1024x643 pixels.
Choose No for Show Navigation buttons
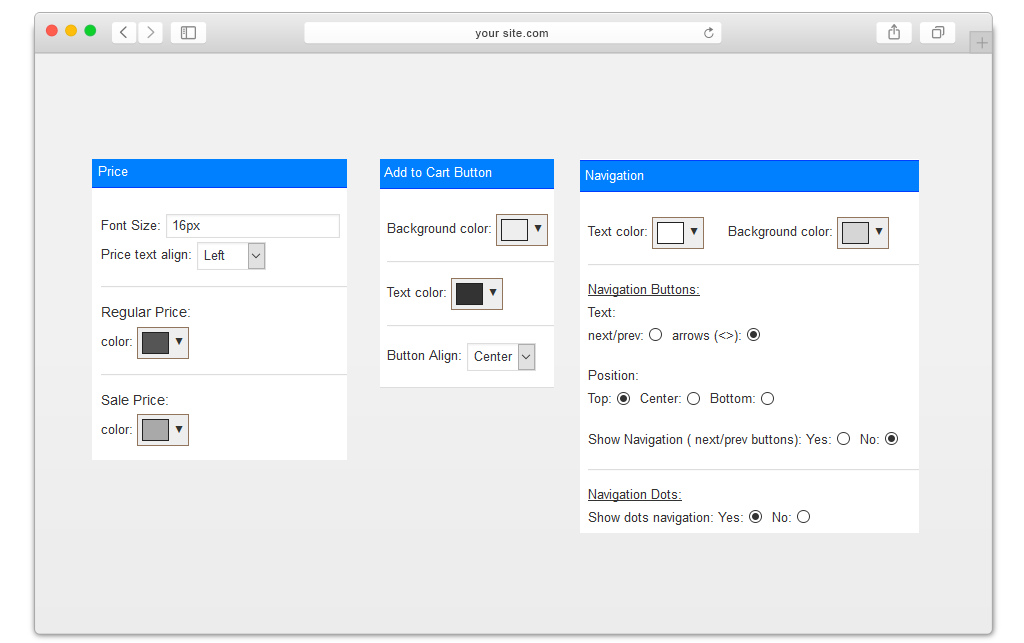[x=891, y=439]
